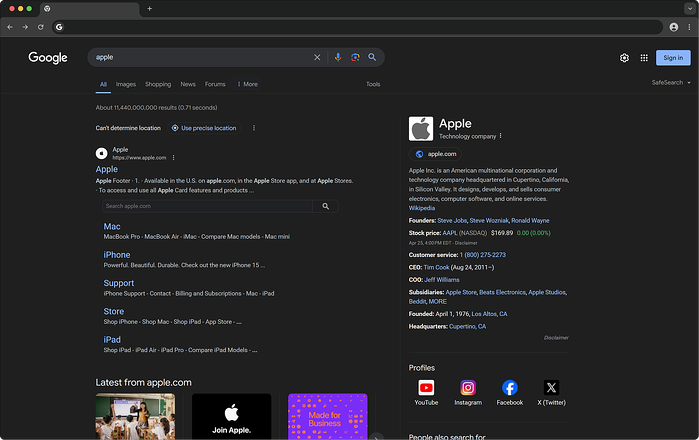Open the Wikipedia link
The image size is (699, 440).
click(x=422, y=208)
